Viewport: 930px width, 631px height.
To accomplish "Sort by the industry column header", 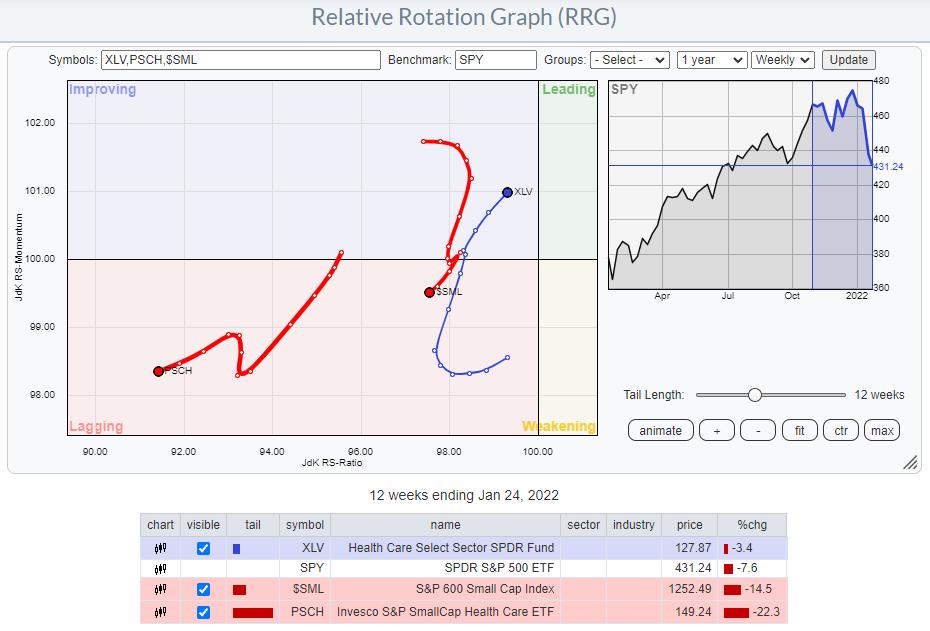I will [x=634, y=525].
